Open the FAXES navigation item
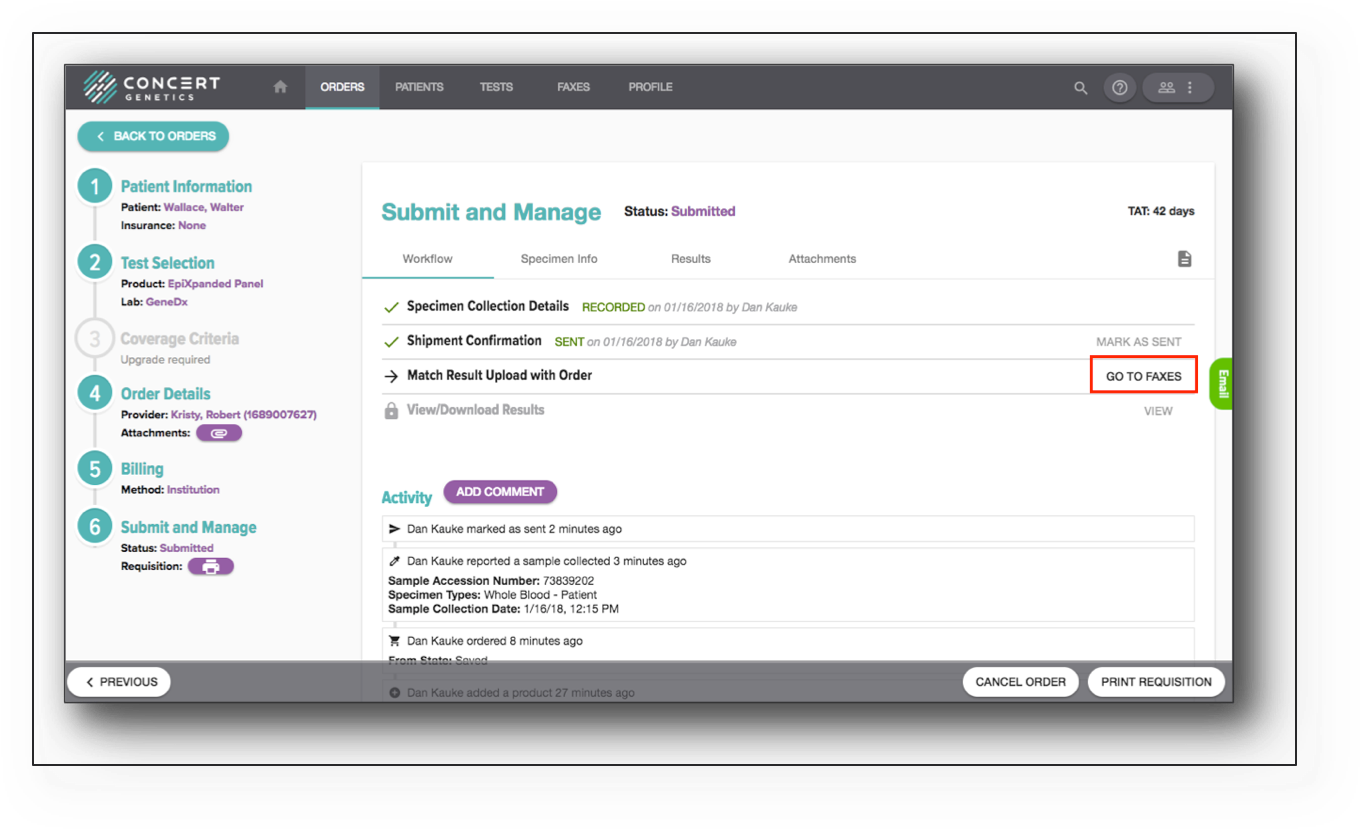 point(573,87)
